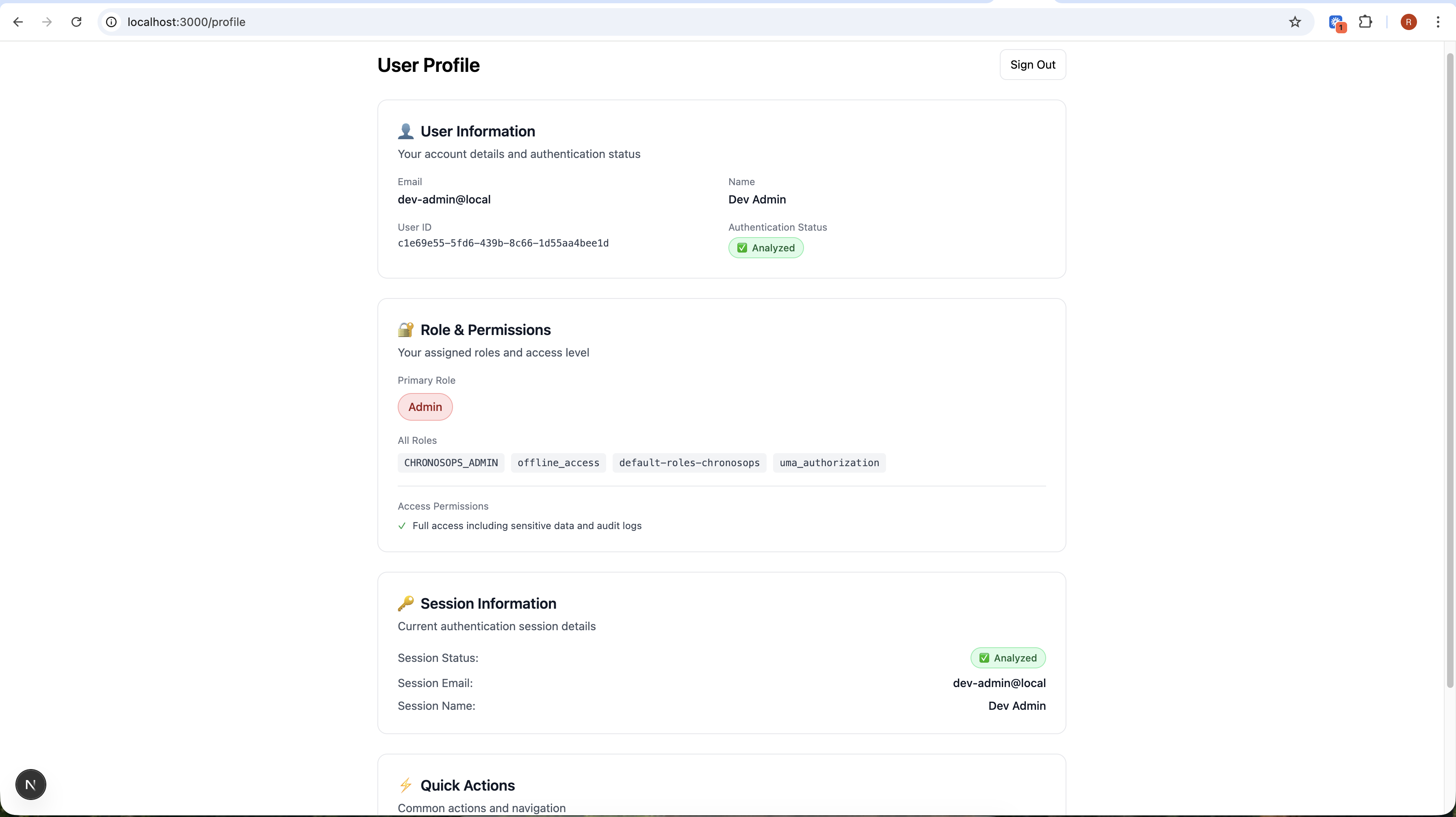Click the browser forward arrow
The width and height of the screenshot is (1456, 817).
click(48, 22)
